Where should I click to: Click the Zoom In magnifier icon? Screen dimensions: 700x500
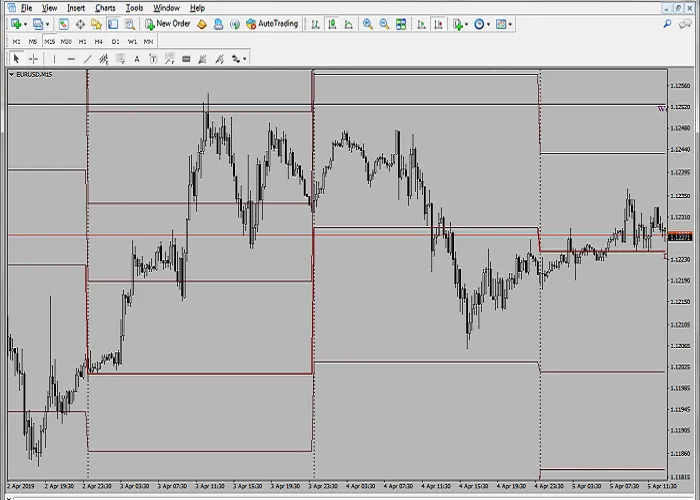click(x=368, y=24)
